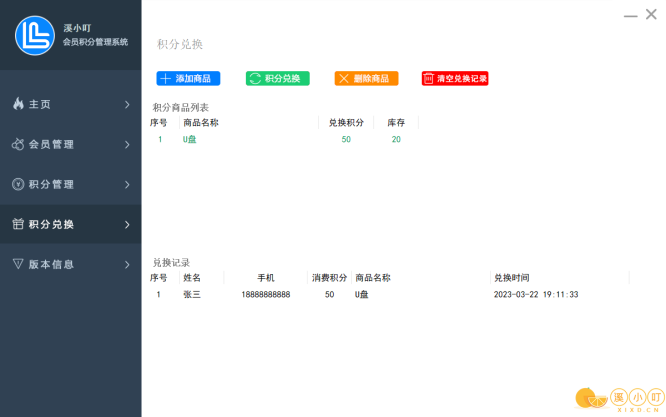This screenshot has width=666, height=417.
Task: Click the 兑换积分 column header
Action: point(346,123)
